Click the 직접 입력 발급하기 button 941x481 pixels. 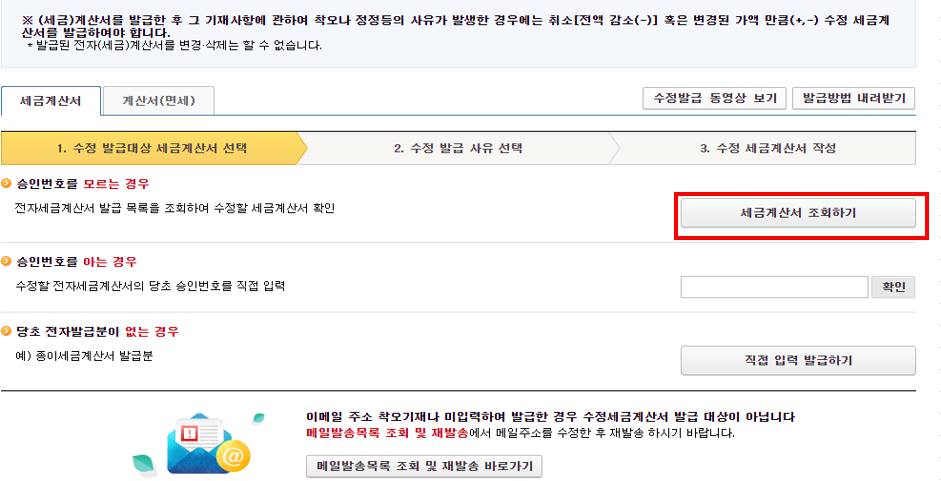click(x=798, y=360)
